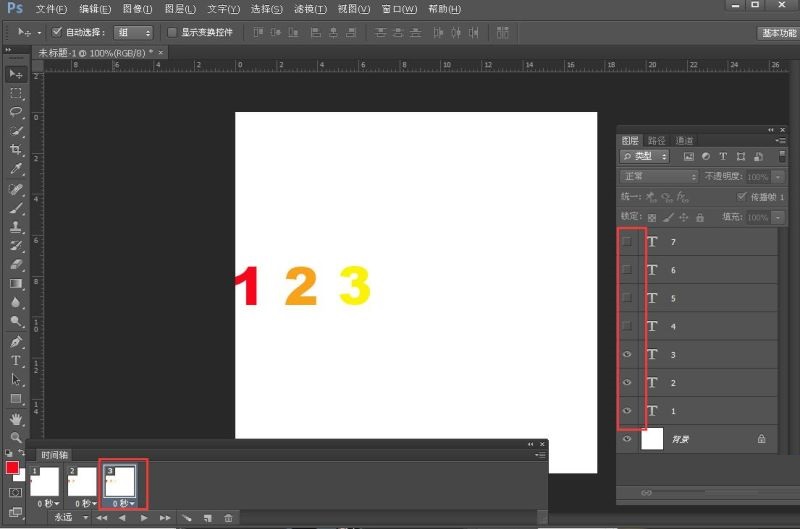Toggle the 显示变换控件 checkbox
This screenshot has height=529, width=800.
click(x=172, y=32)
